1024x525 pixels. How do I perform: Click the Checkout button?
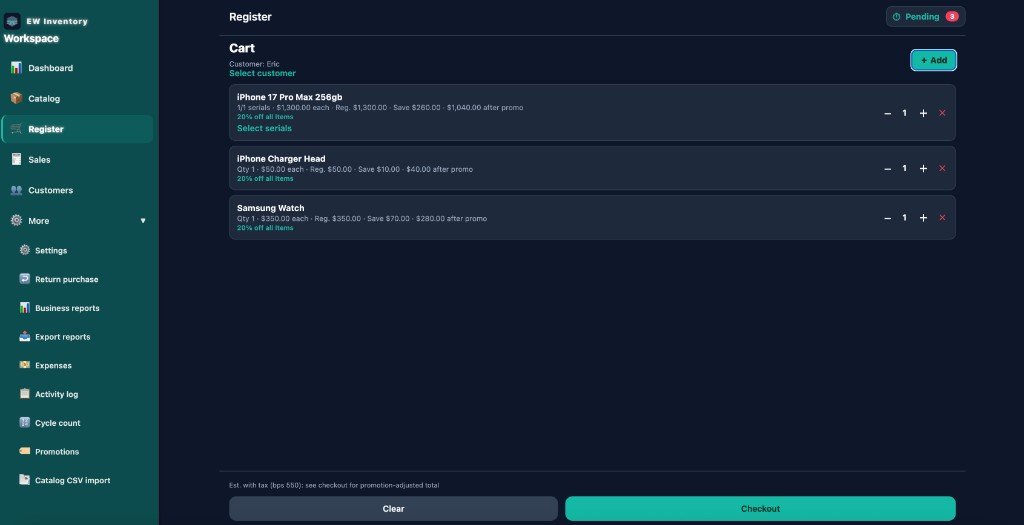[760, 509]
